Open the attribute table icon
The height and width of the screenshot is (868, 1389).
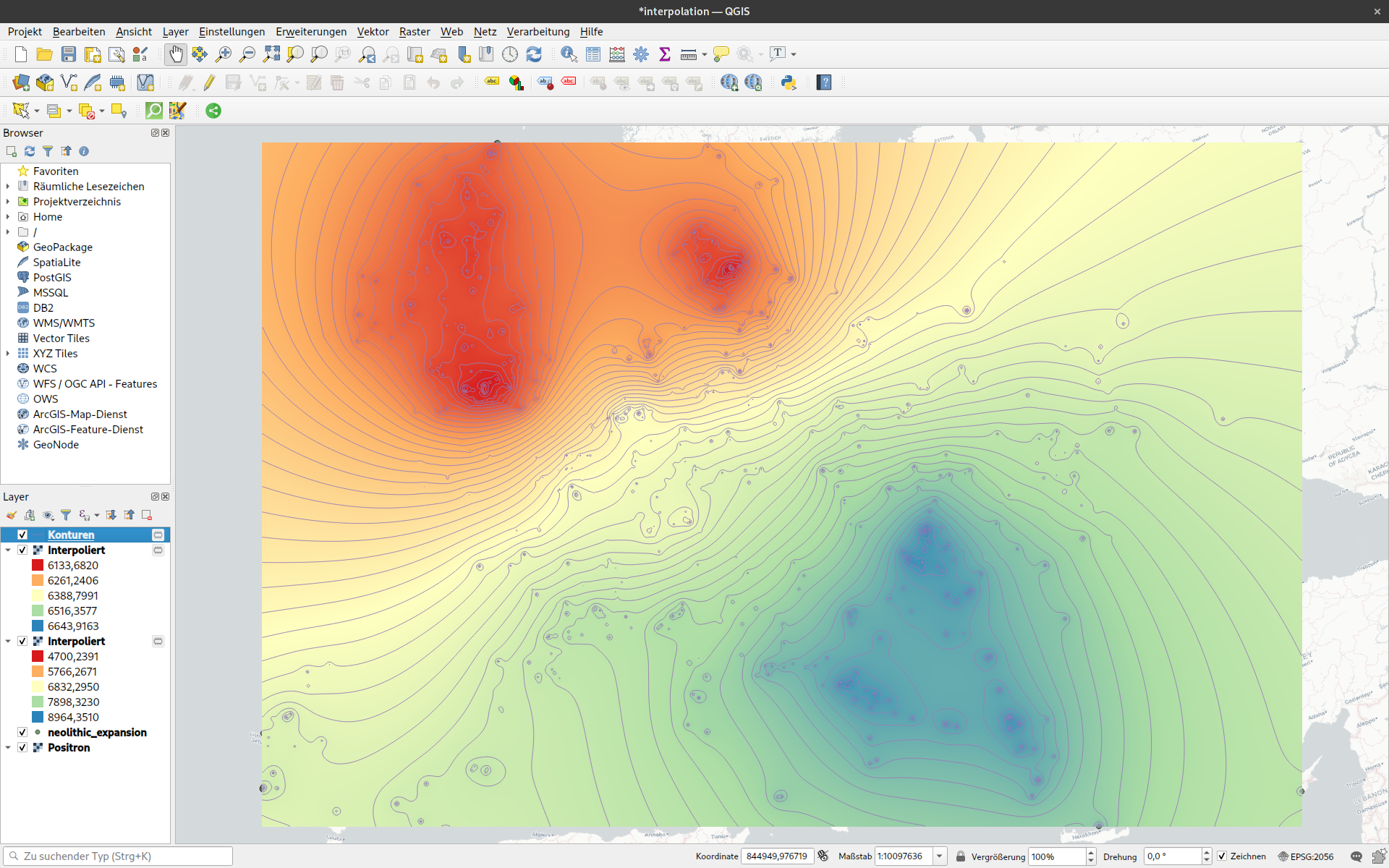pyautogui.click(x=593, y=54)
